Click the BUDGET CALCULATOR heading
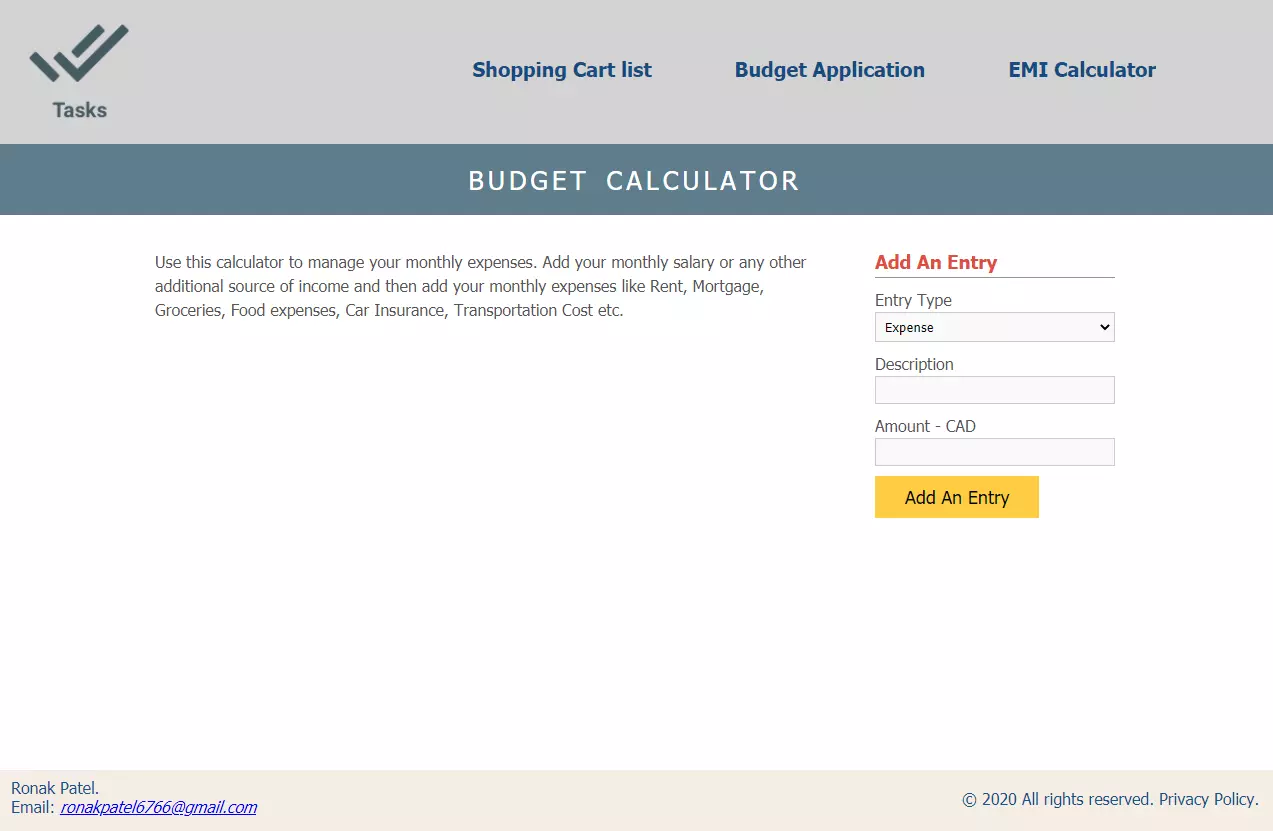 click(634, 181)
